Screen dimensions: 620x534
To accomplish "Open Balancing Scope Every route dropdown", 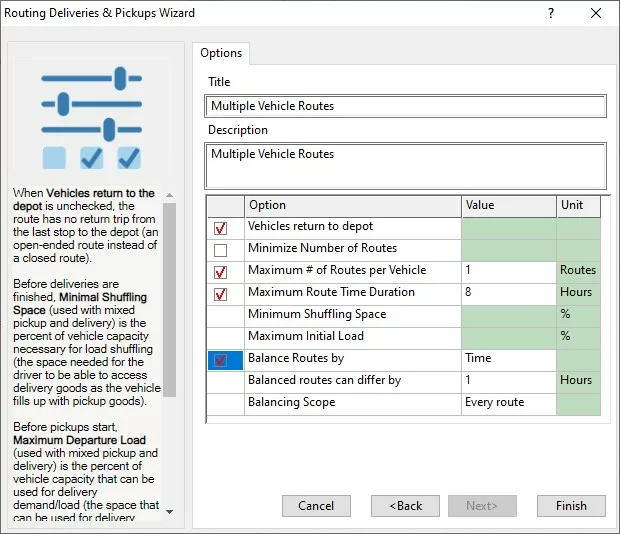I will (508, 403).
